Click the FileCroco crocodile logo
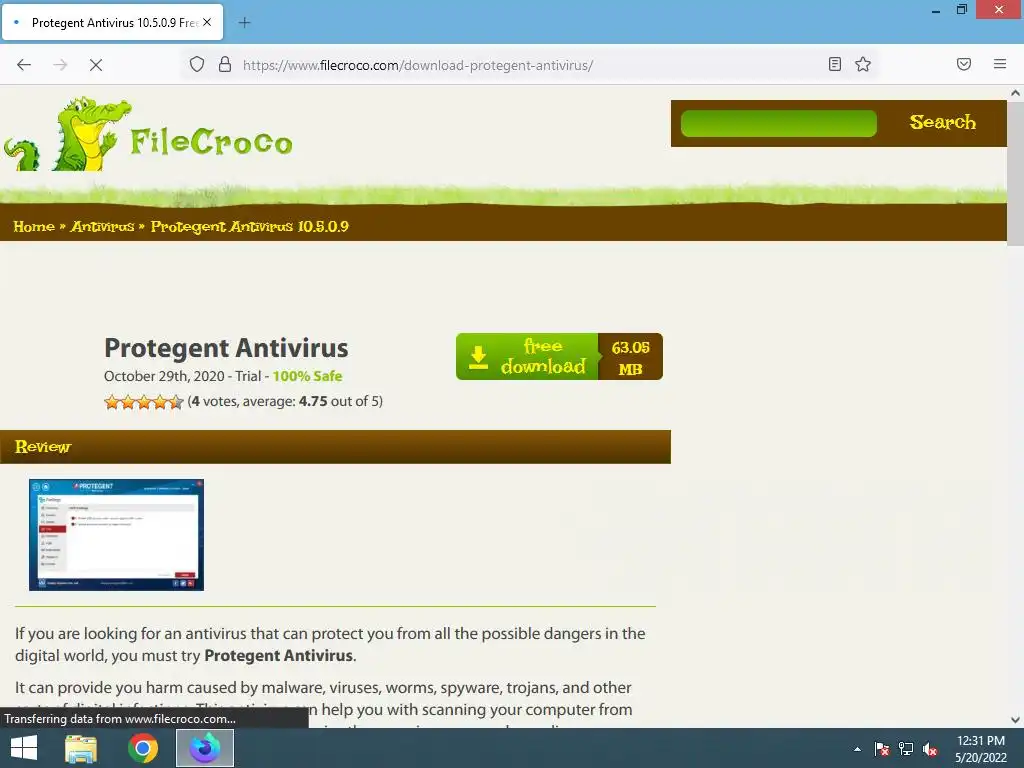This screenshot has width=1024, height=768. [x=148, y=135]
